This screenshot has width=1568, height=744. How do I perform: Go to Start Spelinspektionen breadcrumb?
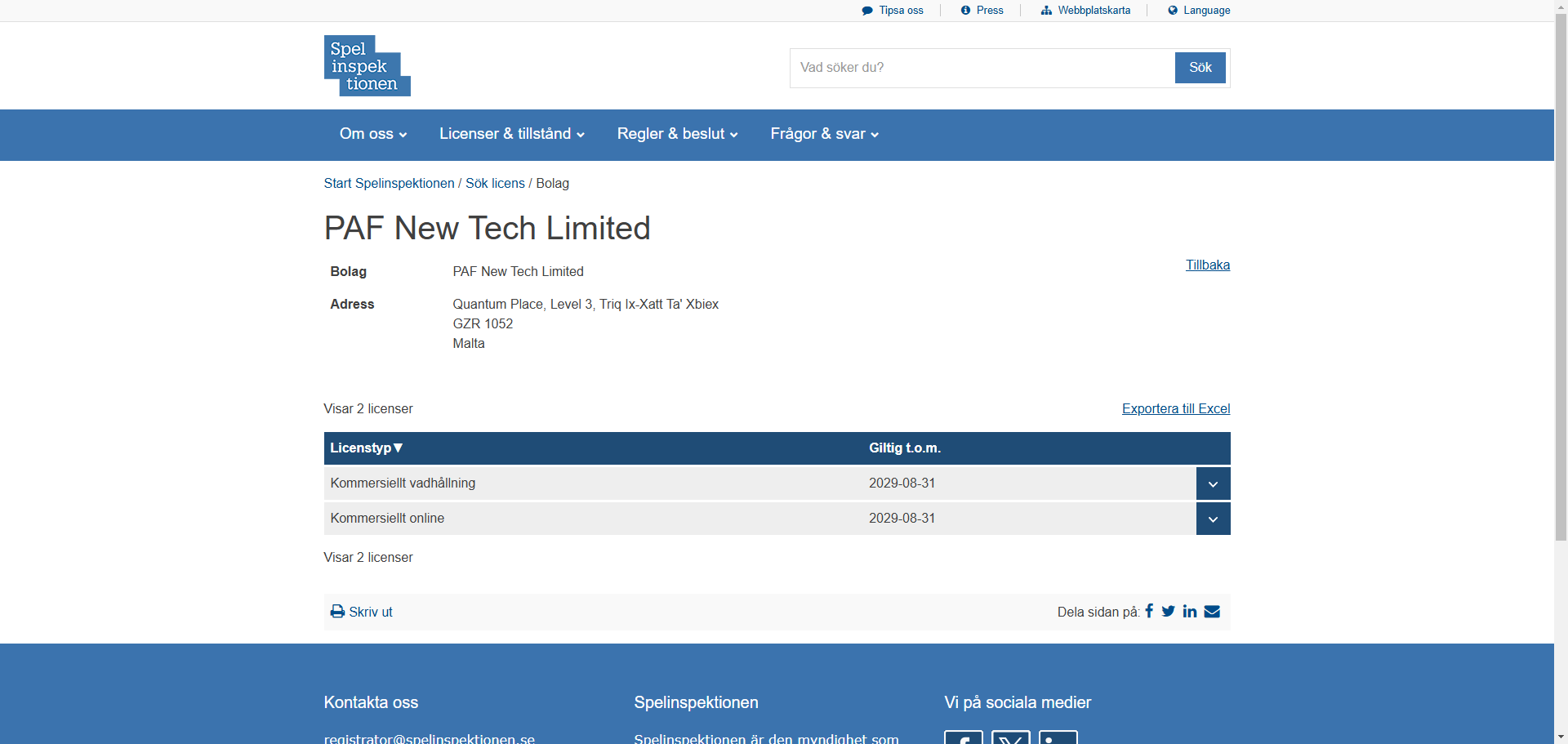pyautogui.click(x=389, y=184)
